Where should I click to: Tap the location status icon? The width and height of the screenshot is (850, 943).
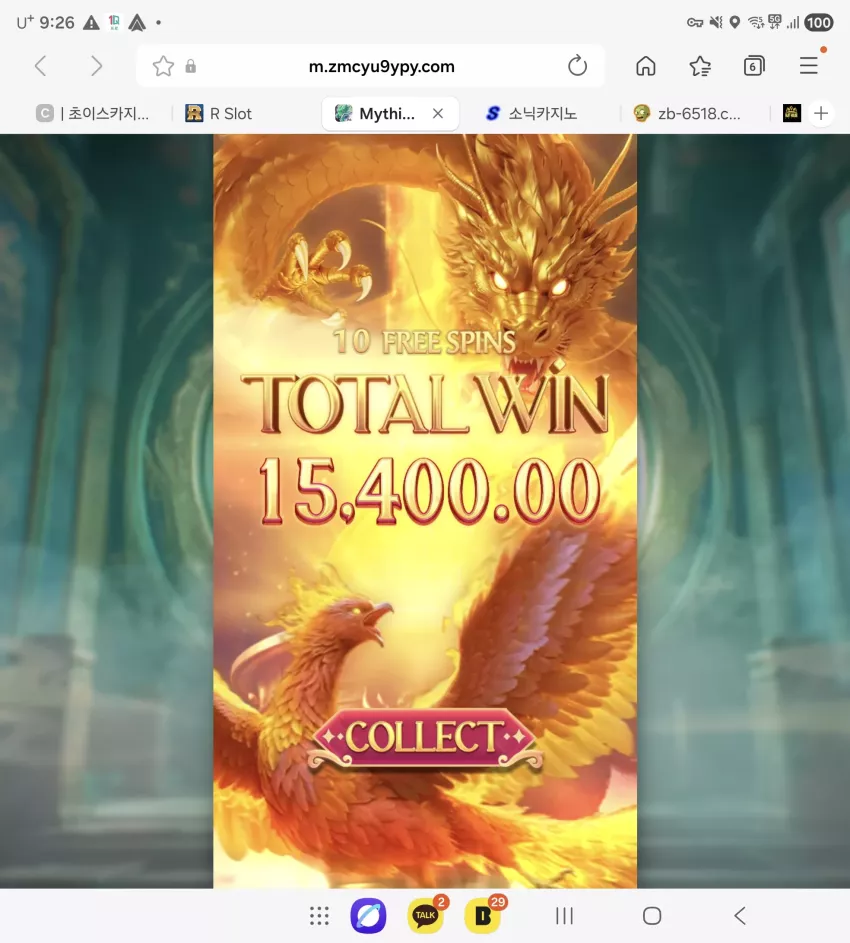tap(735, 23)
